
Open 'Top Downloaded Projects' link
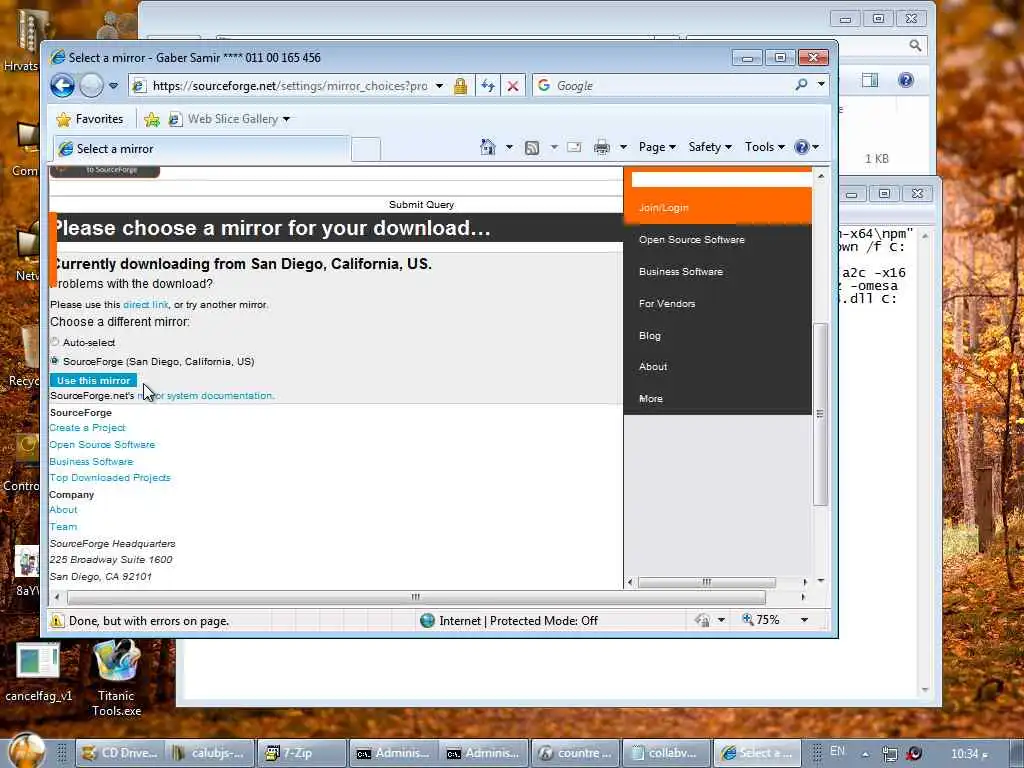click(x=110, y=477)
